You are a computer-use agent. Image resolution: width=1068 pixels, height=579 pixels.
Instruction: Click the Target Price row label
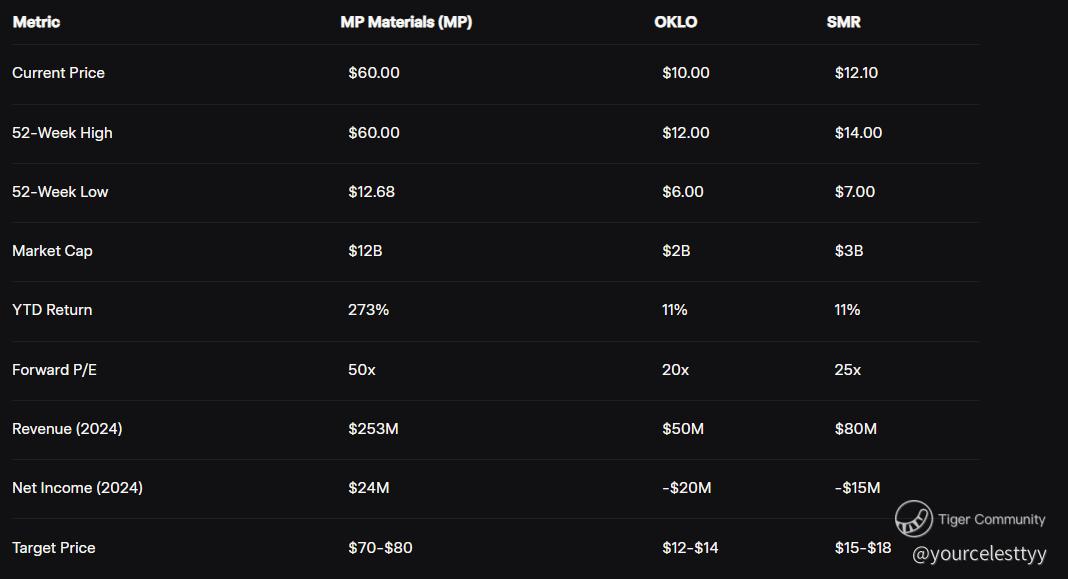(x=54, y=548)
